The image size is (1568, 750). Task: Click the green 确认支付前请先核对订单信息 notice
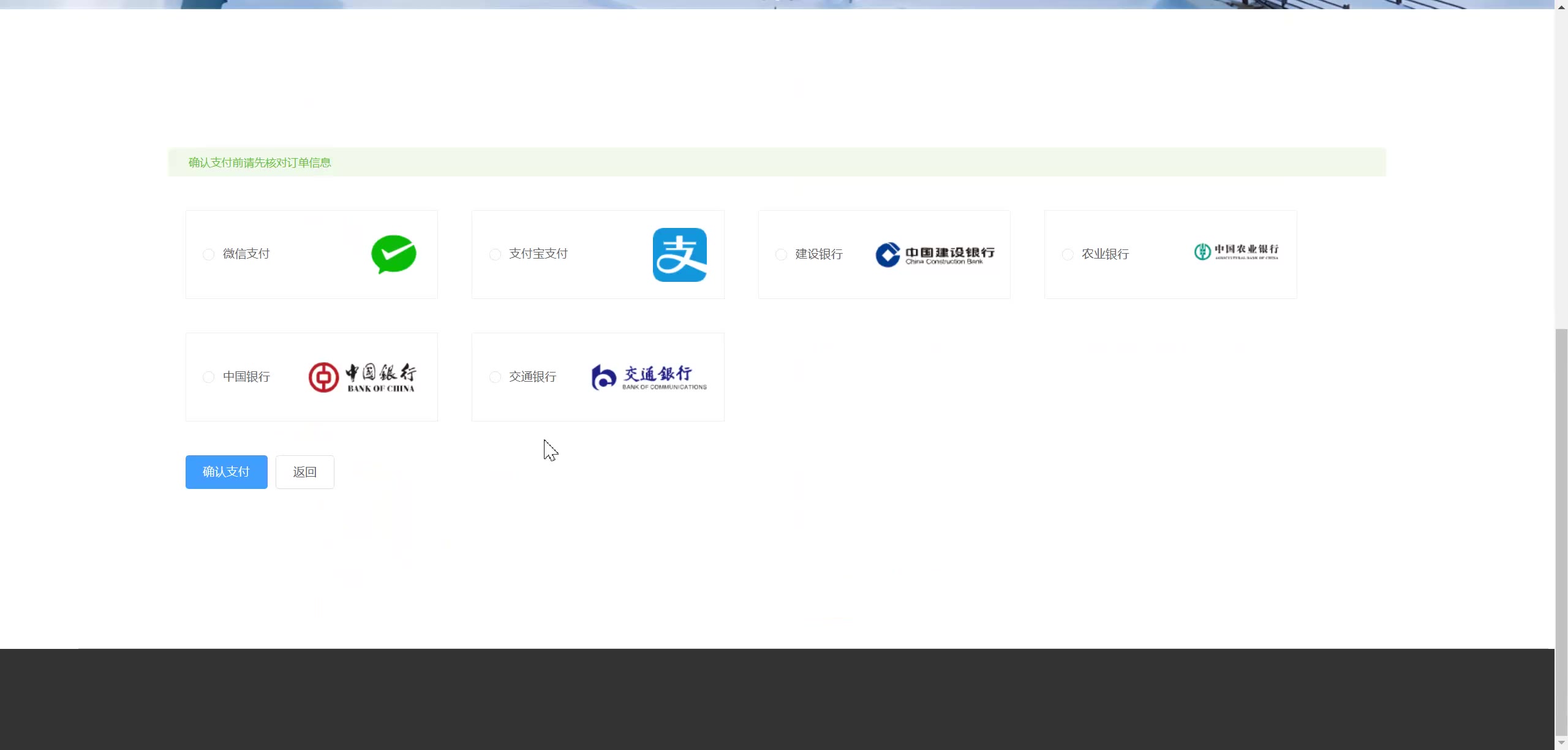coord(260,162)
